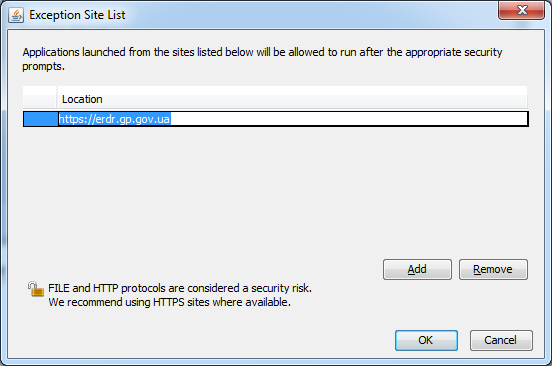Click the highlighted https://erdr.gp.gov.ua text
This screenshot has height=366, width=552.
point(114,119)
